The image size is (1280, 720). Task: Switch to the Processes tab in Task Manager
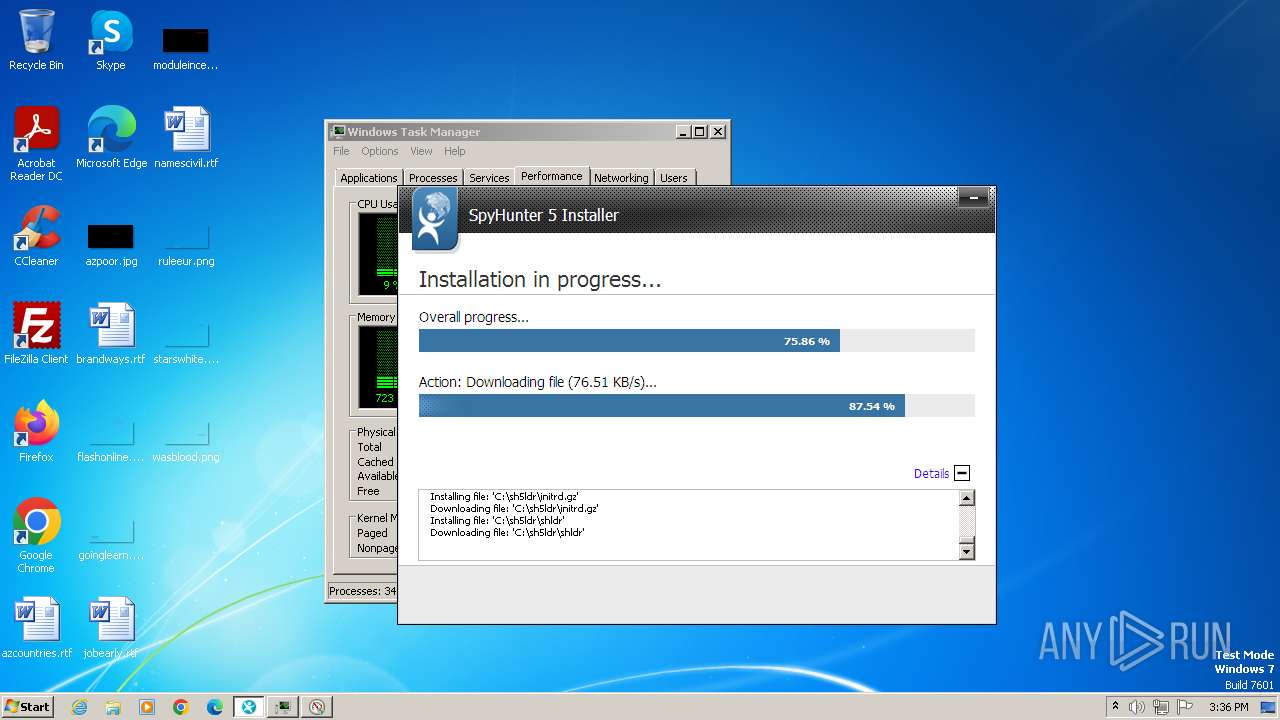pyautogui.click(x=433, y=178)
